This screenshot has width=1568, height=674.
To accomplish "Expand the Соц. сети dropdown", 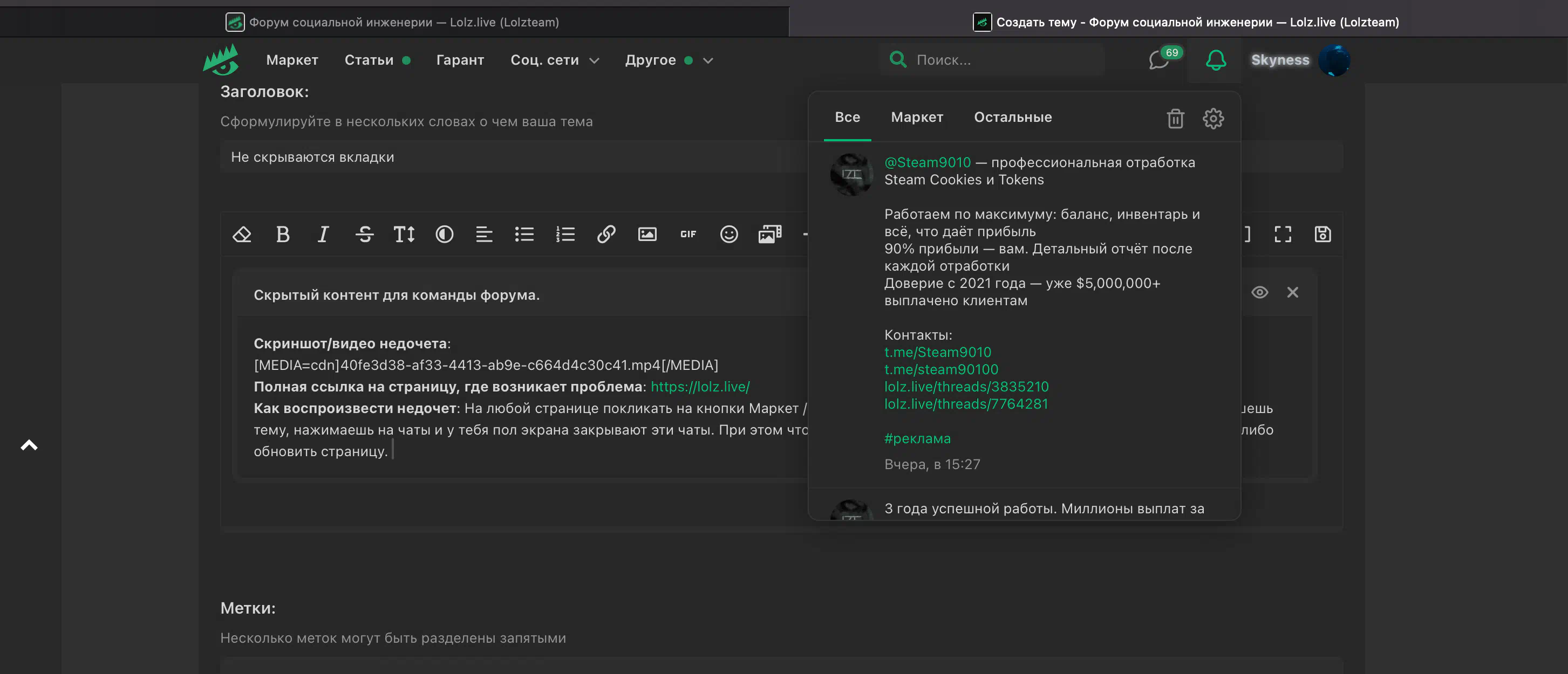I will pyautogui.click(x=555, y=60).
